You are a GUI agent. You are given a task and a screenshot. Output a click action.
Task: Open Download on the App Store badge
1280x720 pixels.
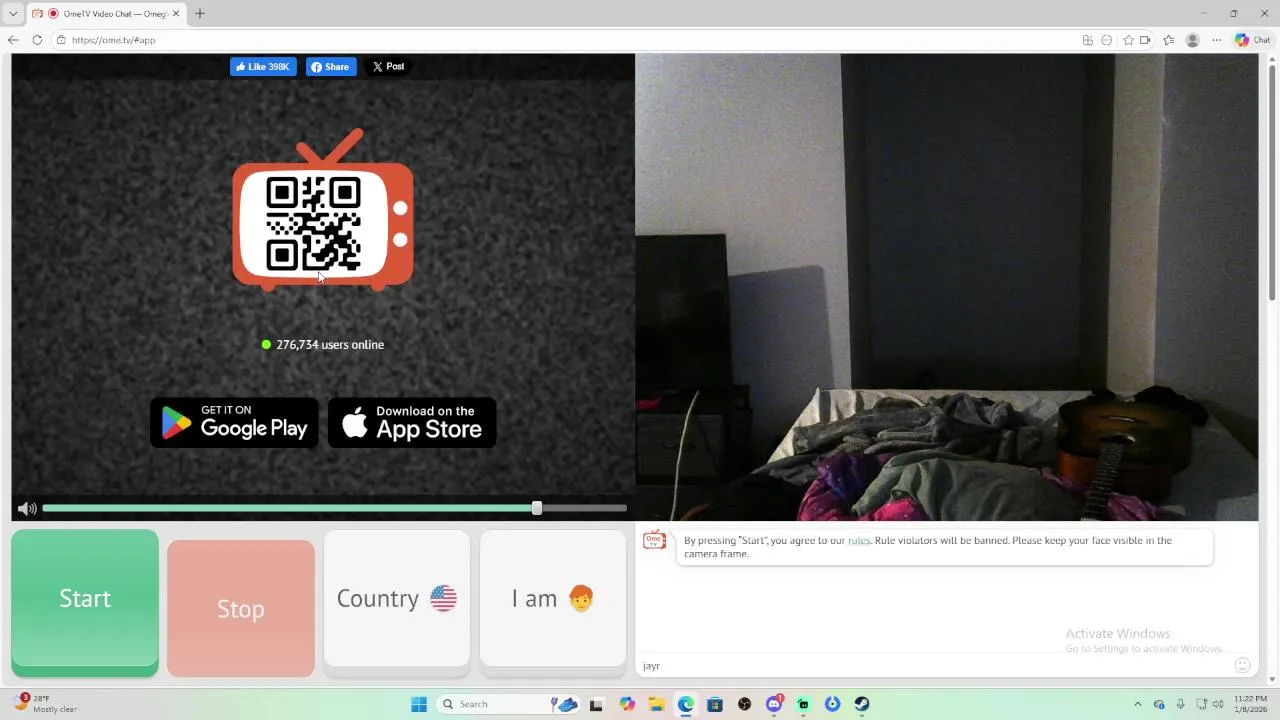(412, 423)
